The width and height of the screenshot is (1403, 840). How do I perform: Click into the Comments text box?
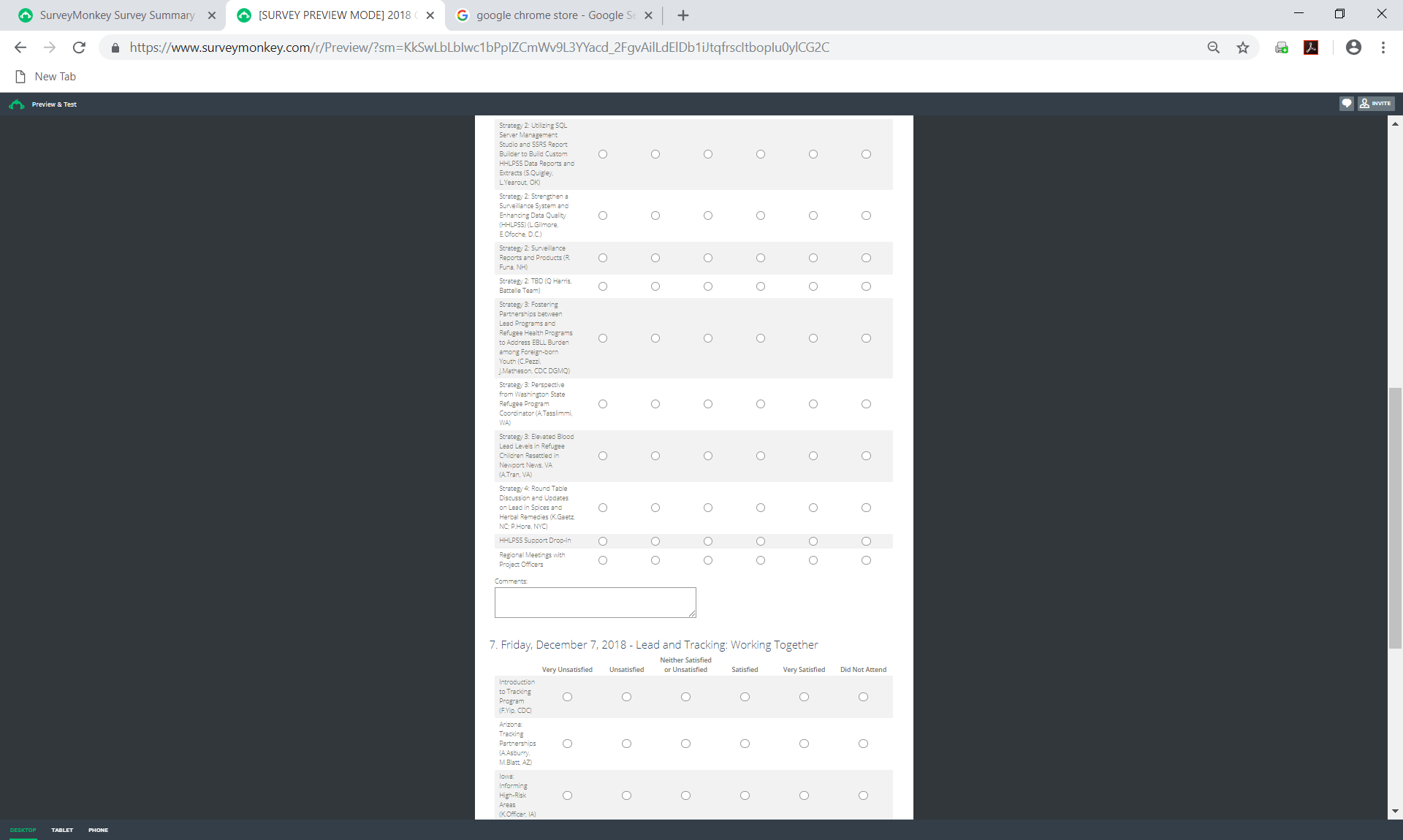click(595, 603)
